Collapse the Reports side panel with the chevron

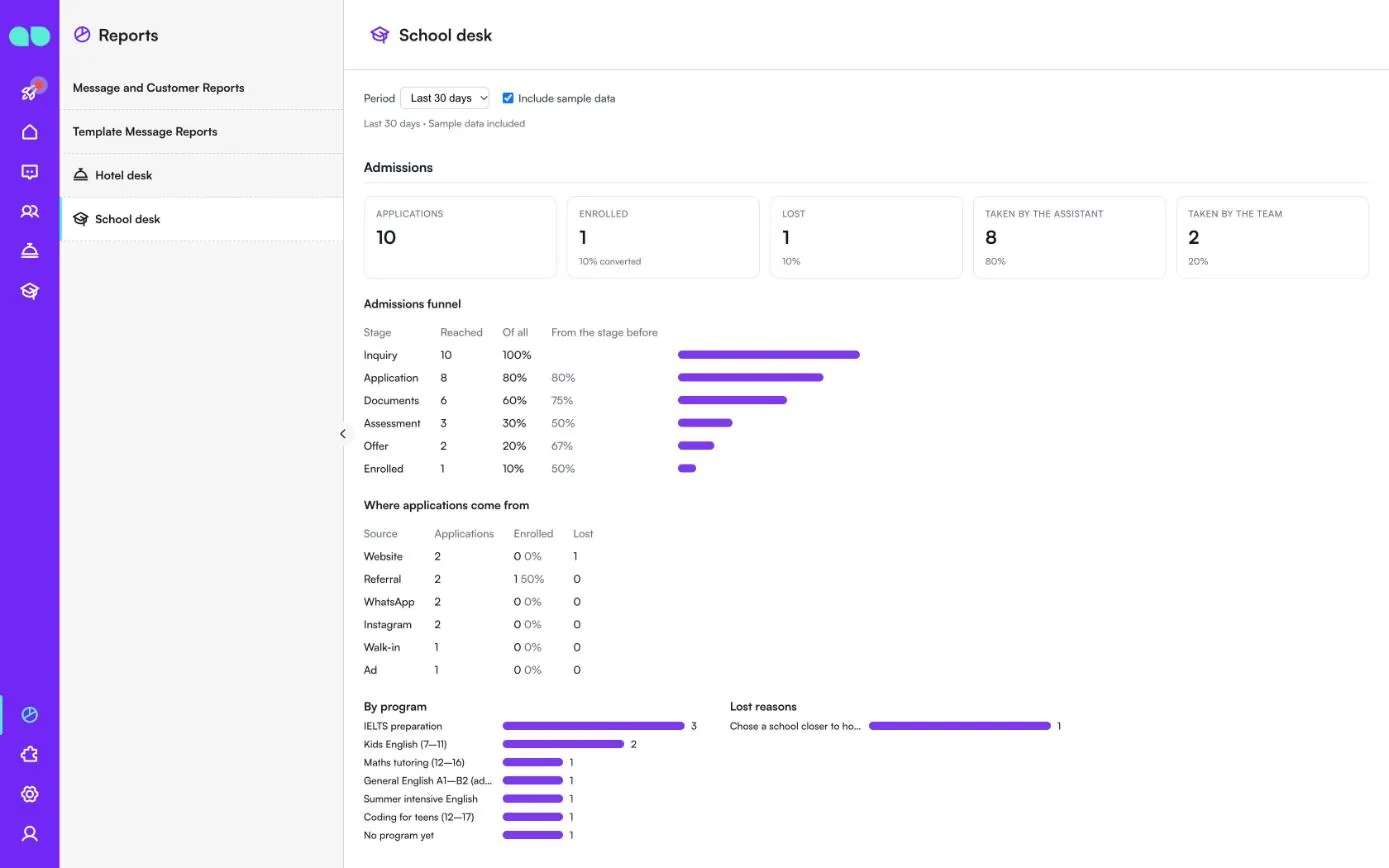343,434
